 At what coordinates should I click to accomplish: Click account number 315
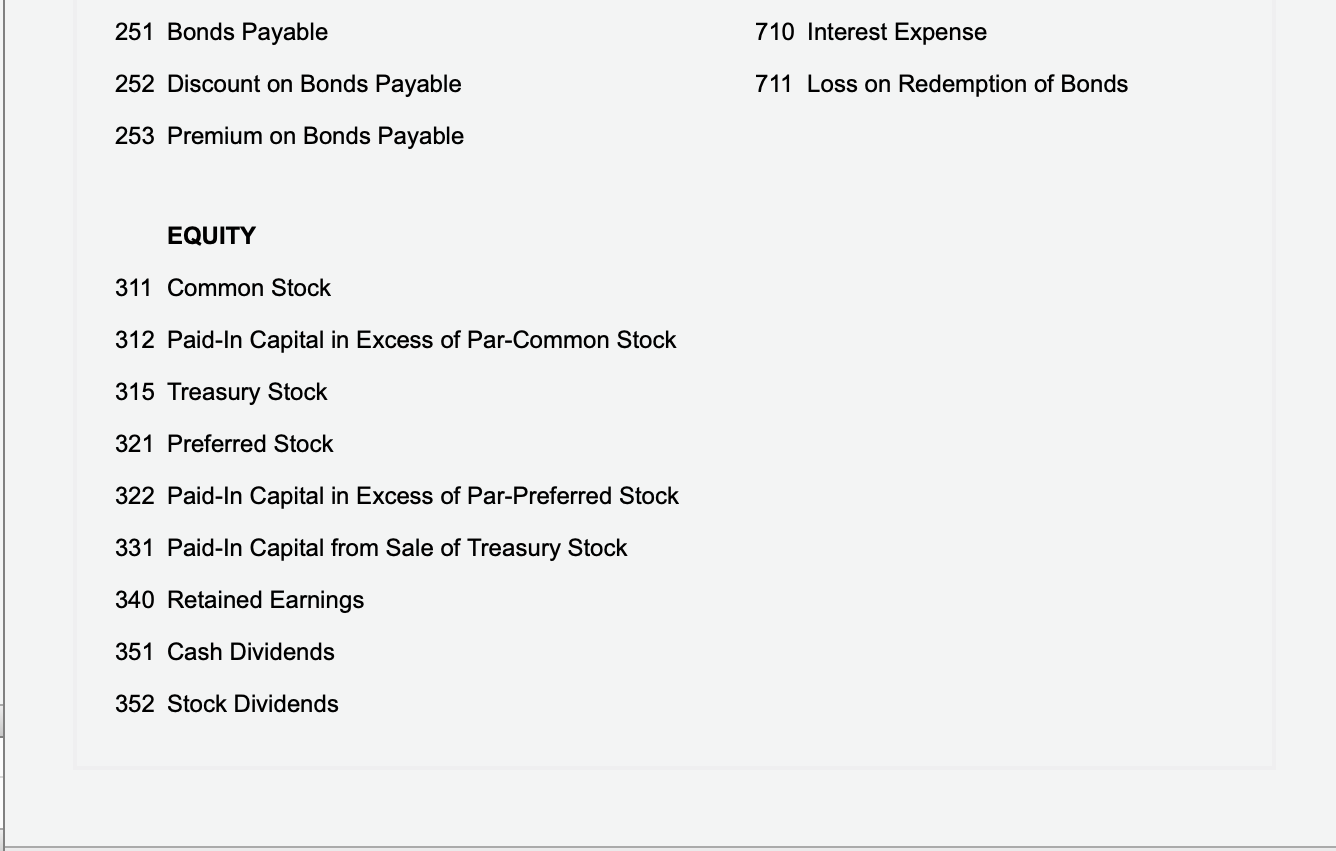point(134,392)
